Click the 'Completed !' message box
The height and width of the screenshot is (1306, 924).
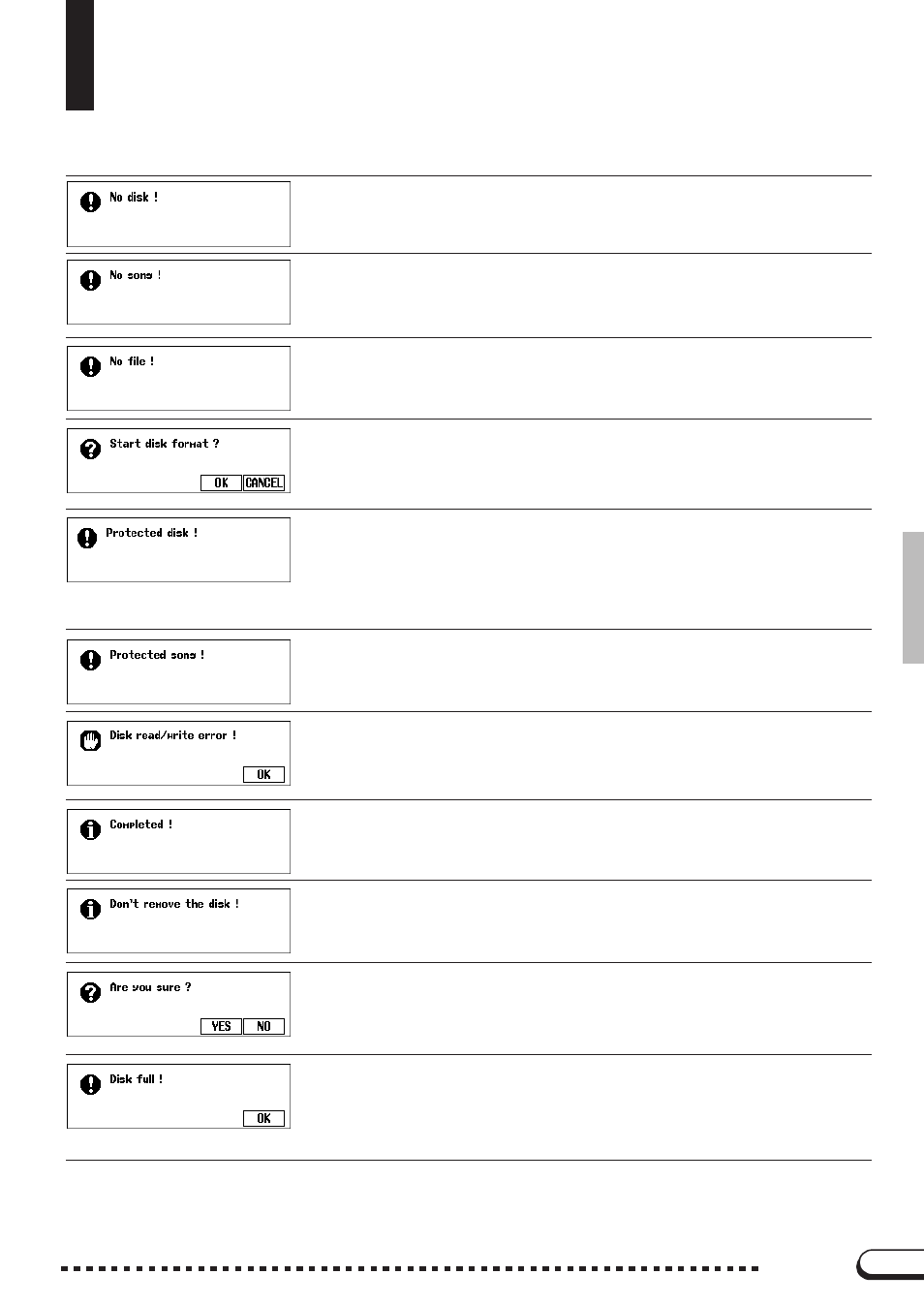pos(178,841)
